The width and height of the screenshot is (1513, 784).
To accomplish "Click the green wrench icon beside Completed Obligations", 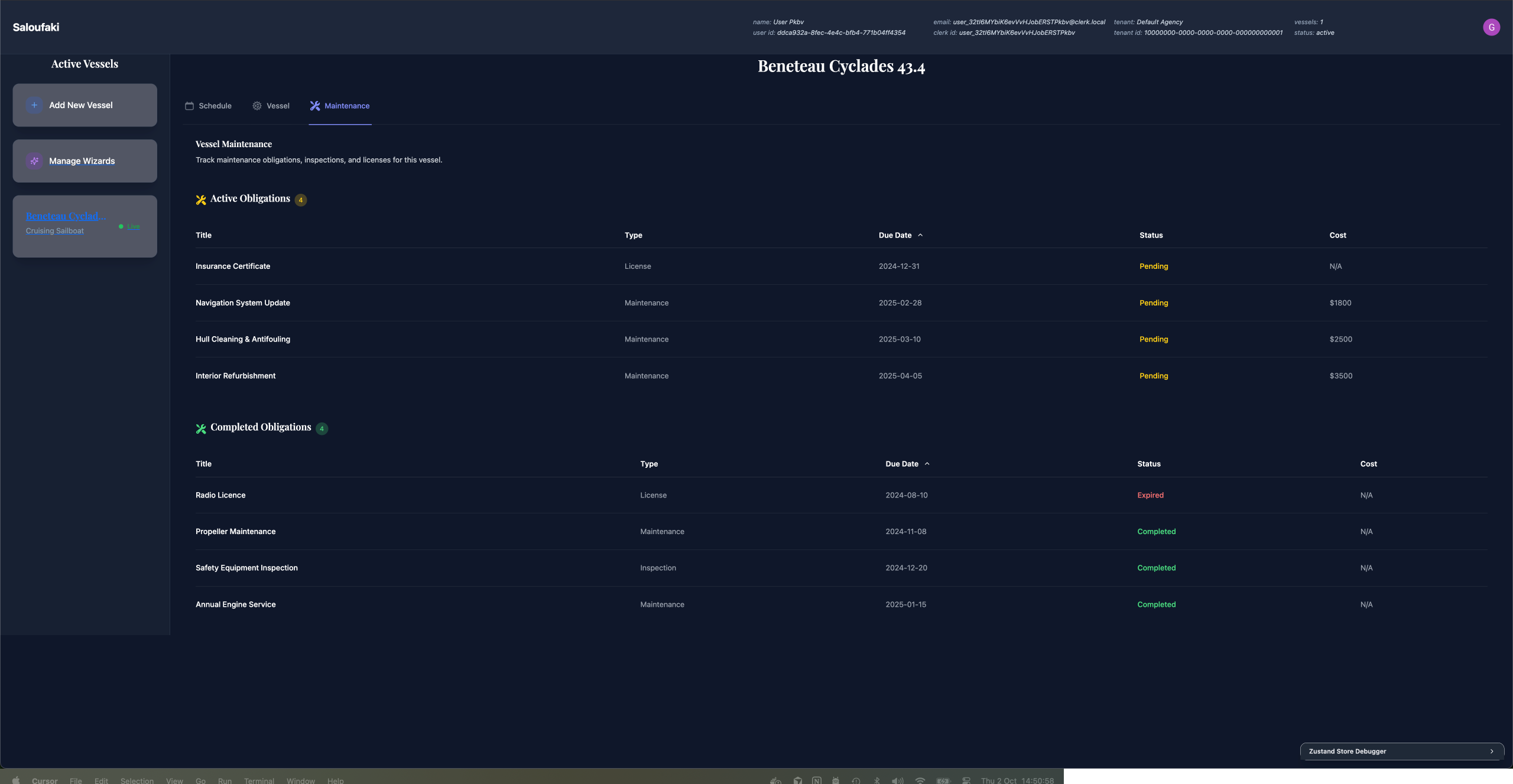I will coord(201,428).
